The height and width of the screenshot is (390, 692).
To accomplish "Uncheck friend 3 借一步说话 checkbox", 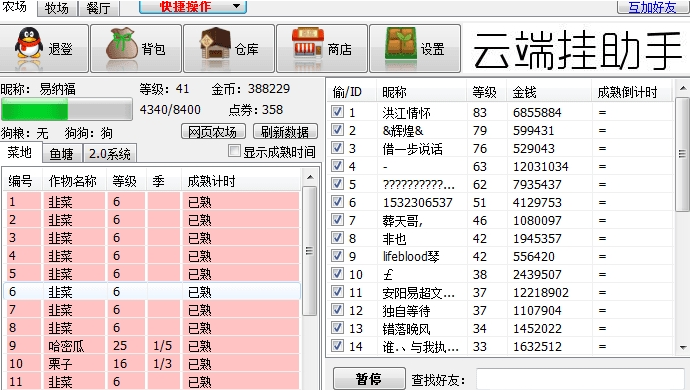I will [338, 148].
